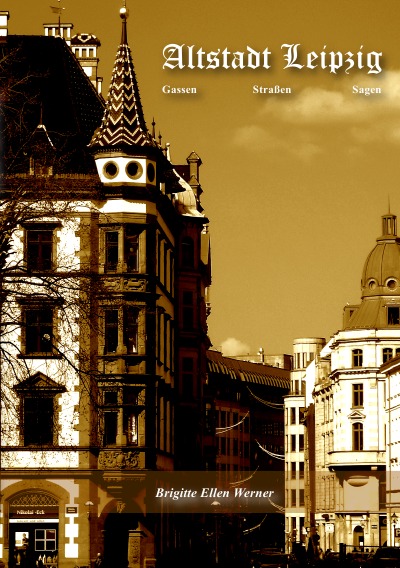The width and height of the screenshot is (400, 568).
Task: Click the 'Nikolai-Eck' shop sign
Action: 34,513
